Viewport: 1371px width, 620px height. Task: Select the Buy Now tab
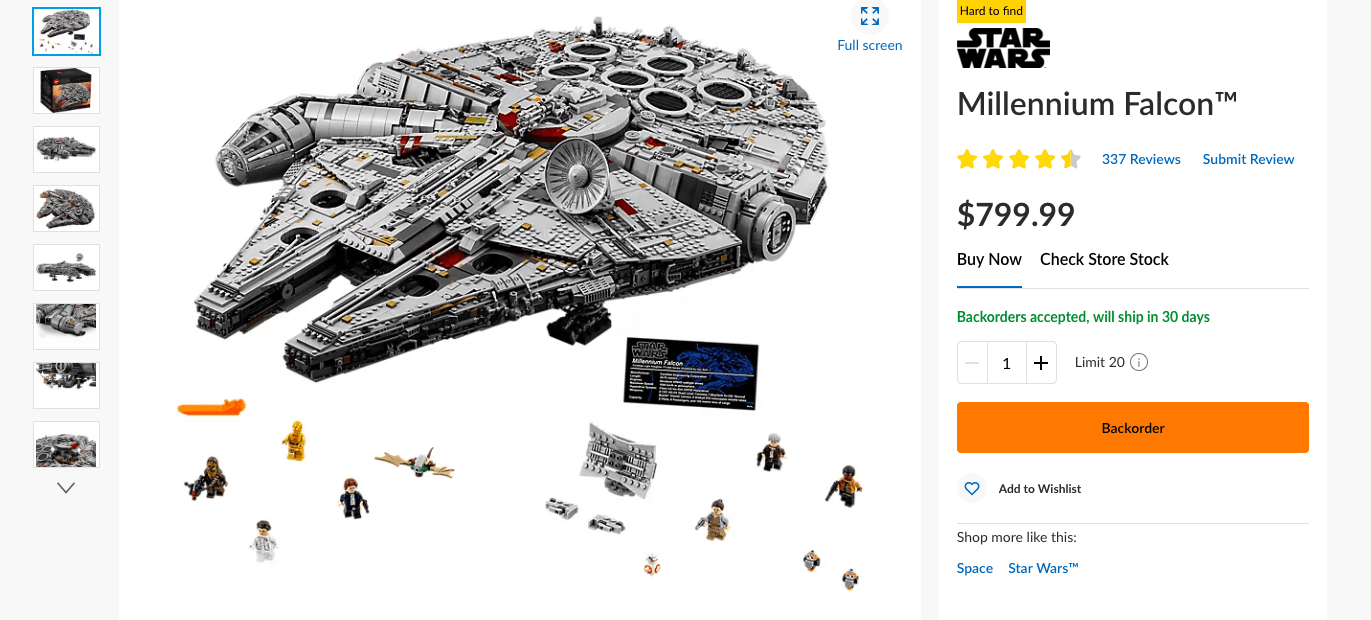pos(989,259)
